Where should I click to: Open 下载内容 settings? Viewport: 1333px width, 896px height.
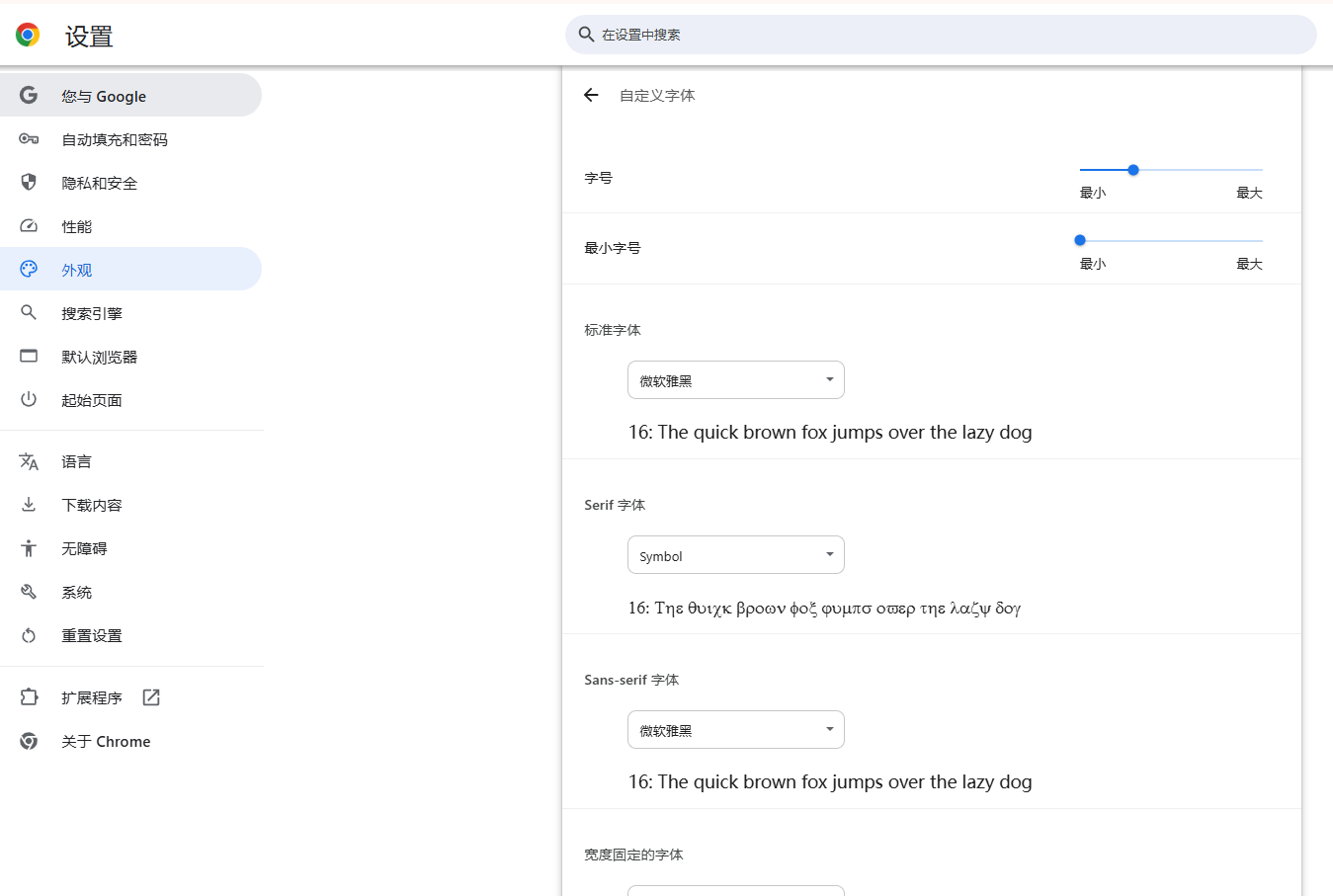130,505
